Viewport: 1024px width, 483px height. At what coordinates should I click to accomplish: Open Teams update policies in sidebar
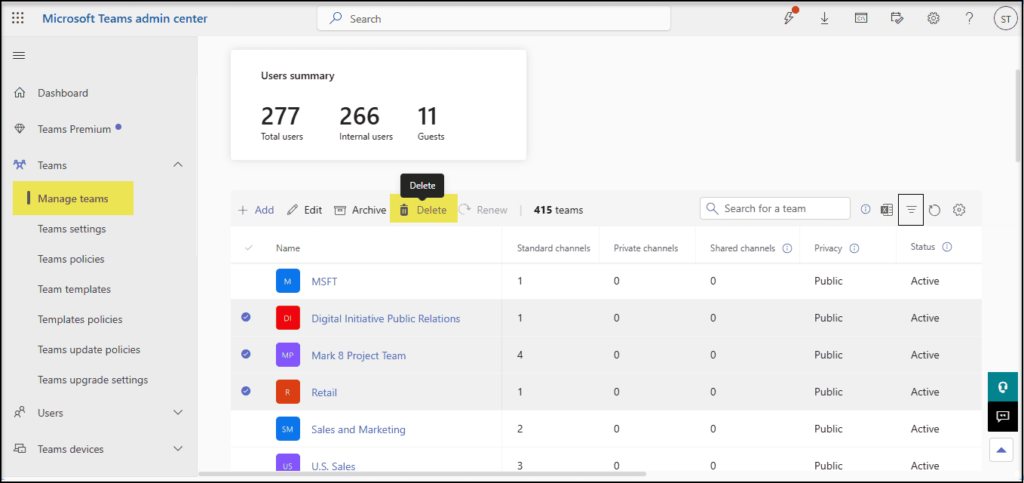[89, 349]
